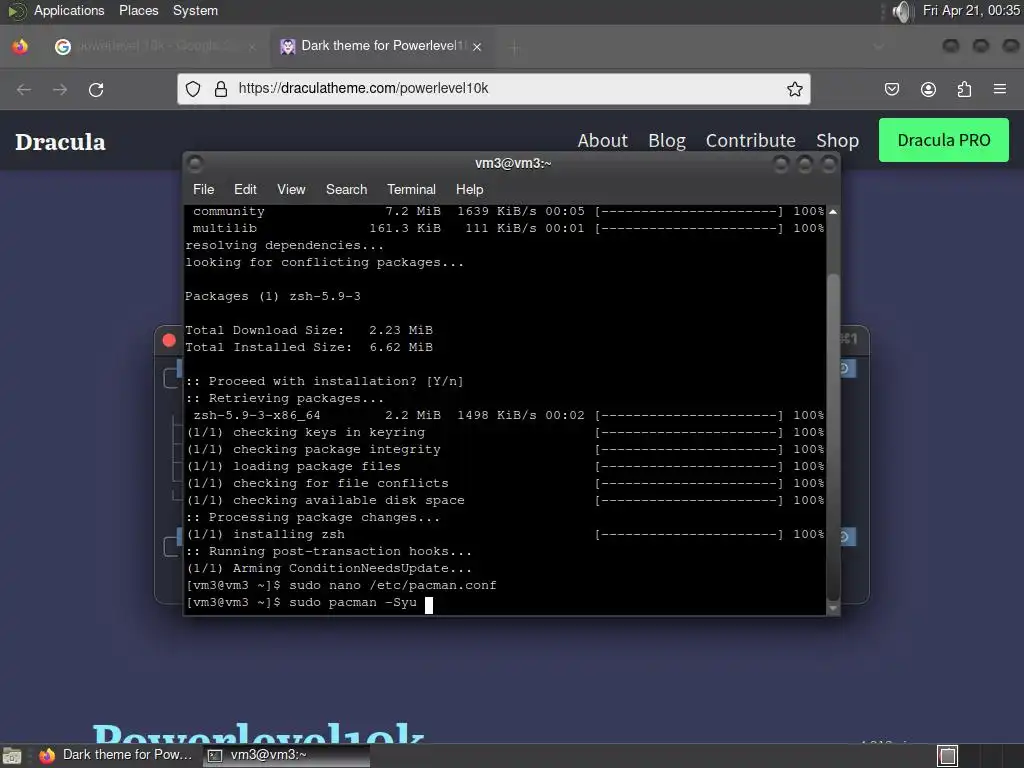Click the red dot on the preview window

(169, 340)
